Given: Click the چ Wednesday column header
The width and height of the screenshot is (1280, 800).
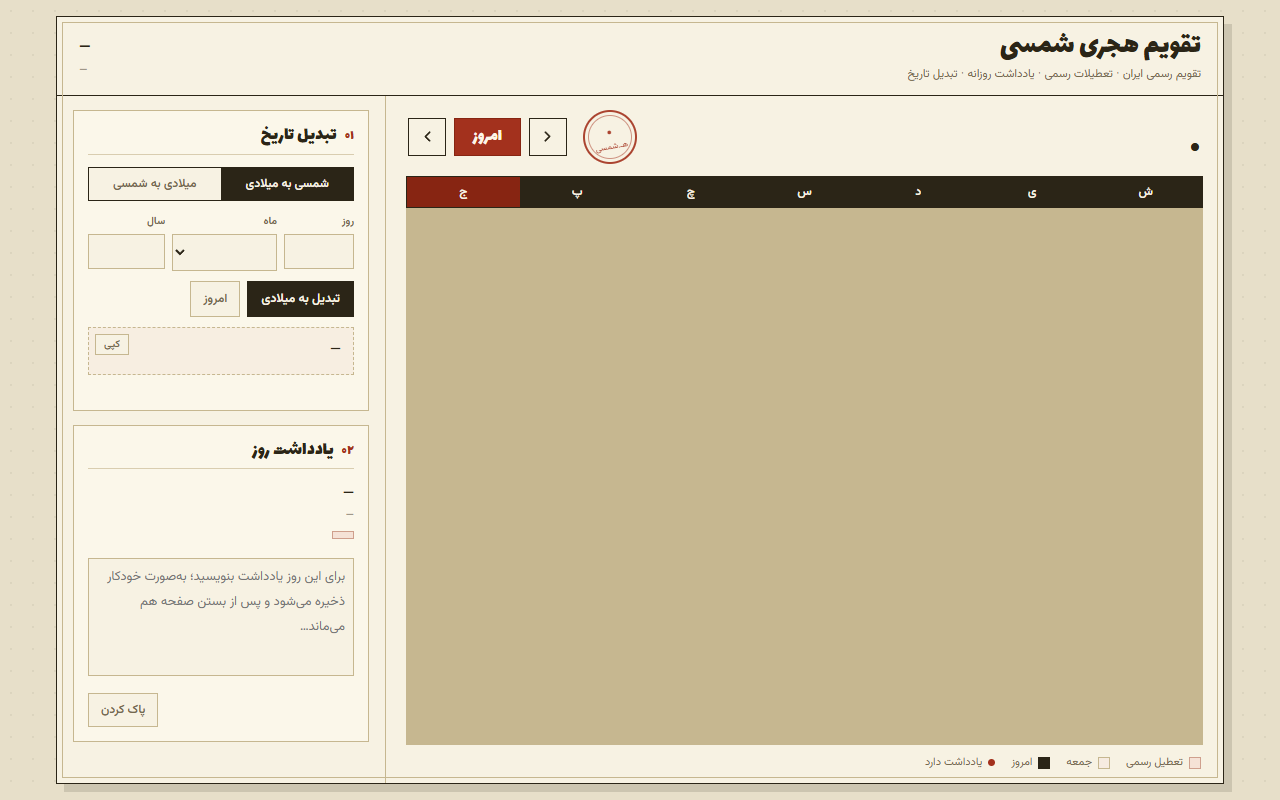Looking at the screenshot, I should pos(690,192).
